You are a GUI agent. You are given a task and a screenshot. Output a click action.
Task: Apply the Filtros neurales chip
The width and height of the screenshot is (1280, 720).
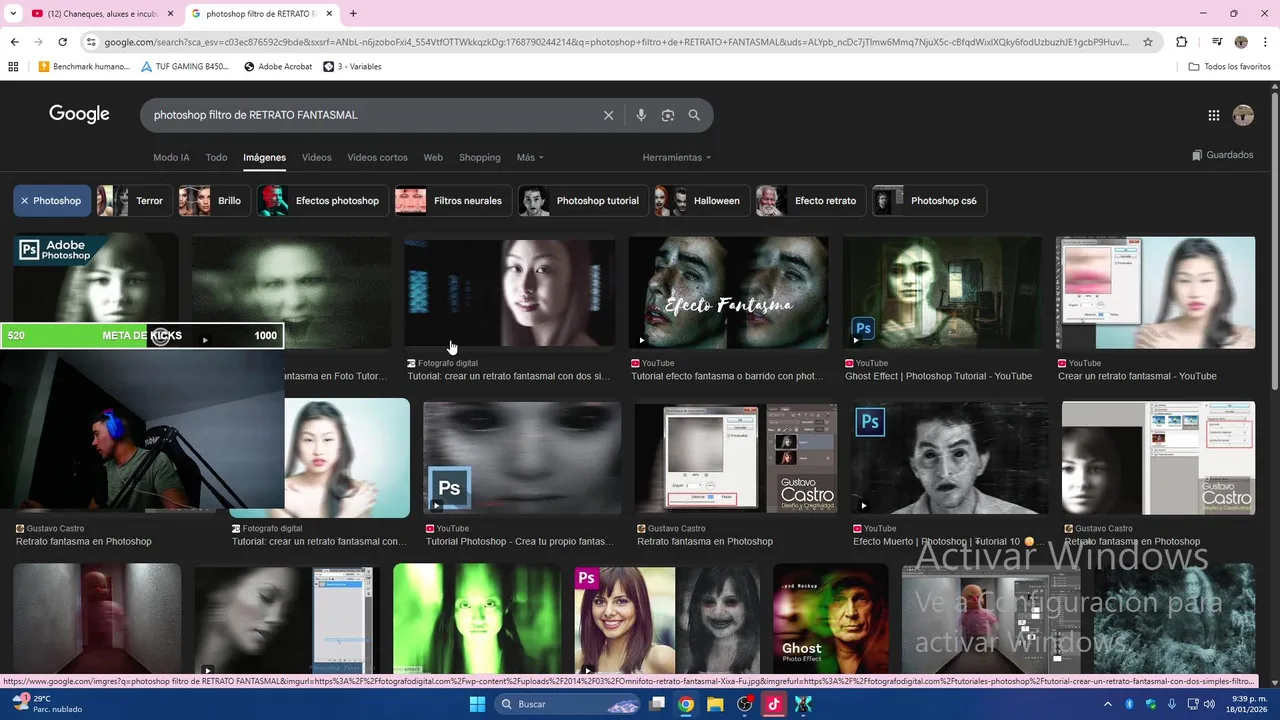[454, 201]
